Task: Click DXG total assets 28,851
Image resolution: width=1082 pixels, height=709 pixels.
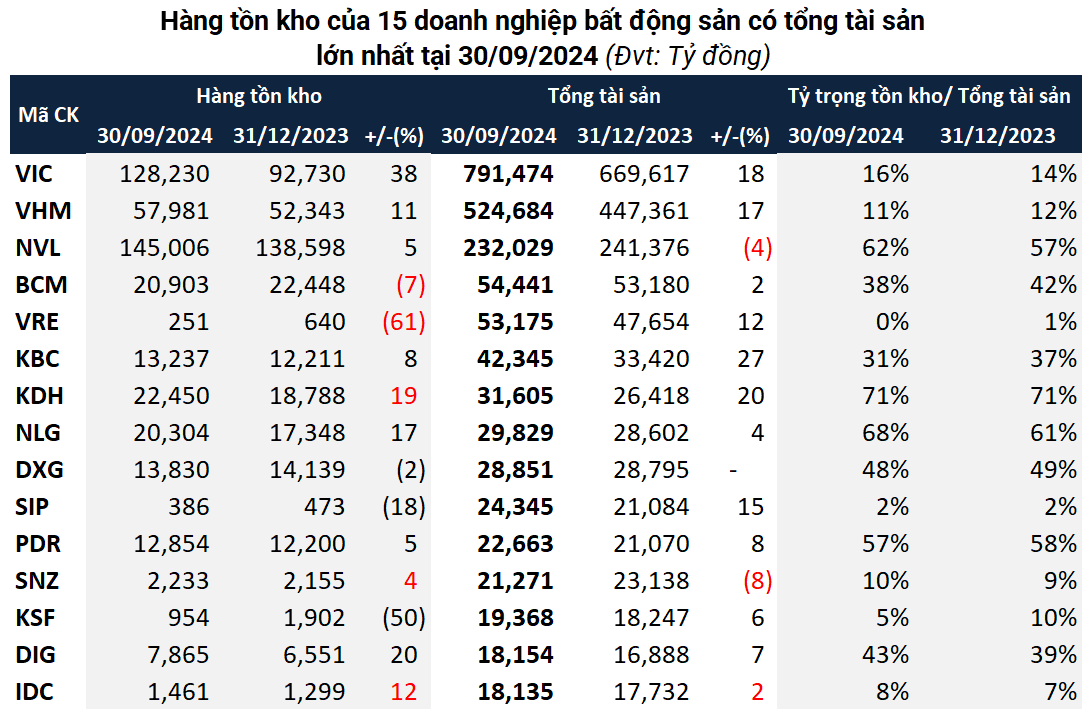Action: (x=515, y=469)
